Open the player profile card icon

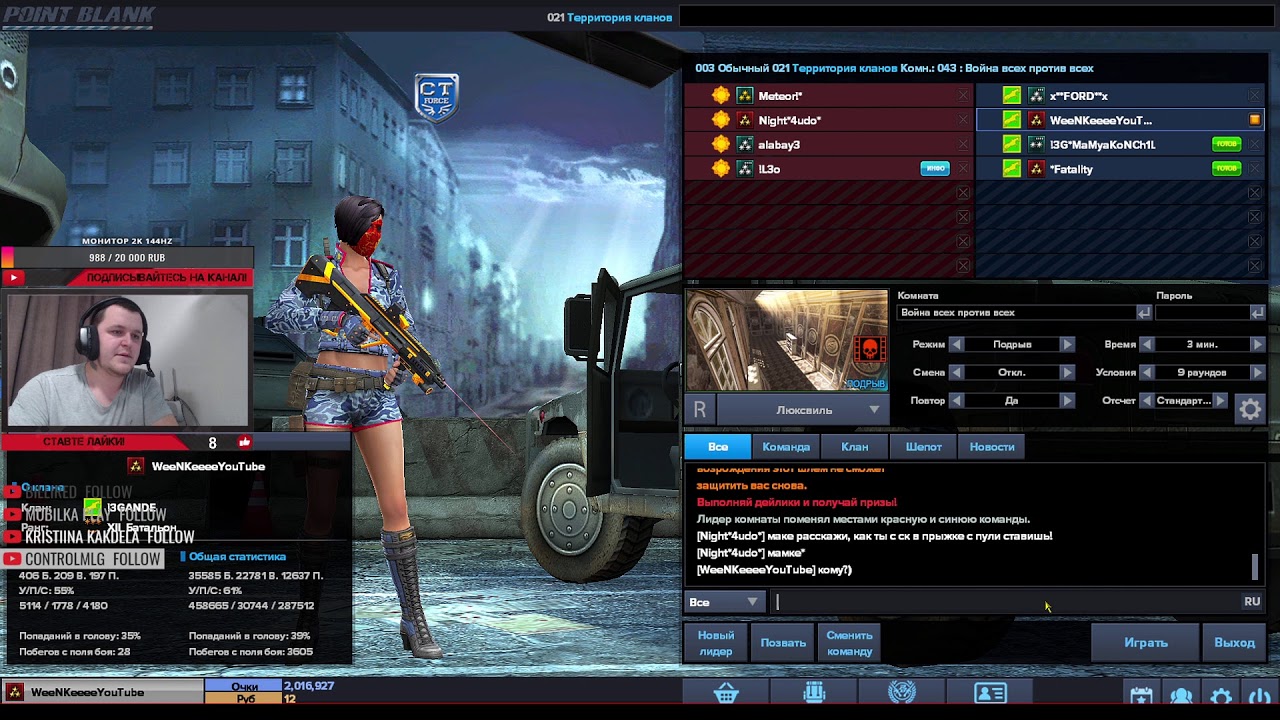990,693
